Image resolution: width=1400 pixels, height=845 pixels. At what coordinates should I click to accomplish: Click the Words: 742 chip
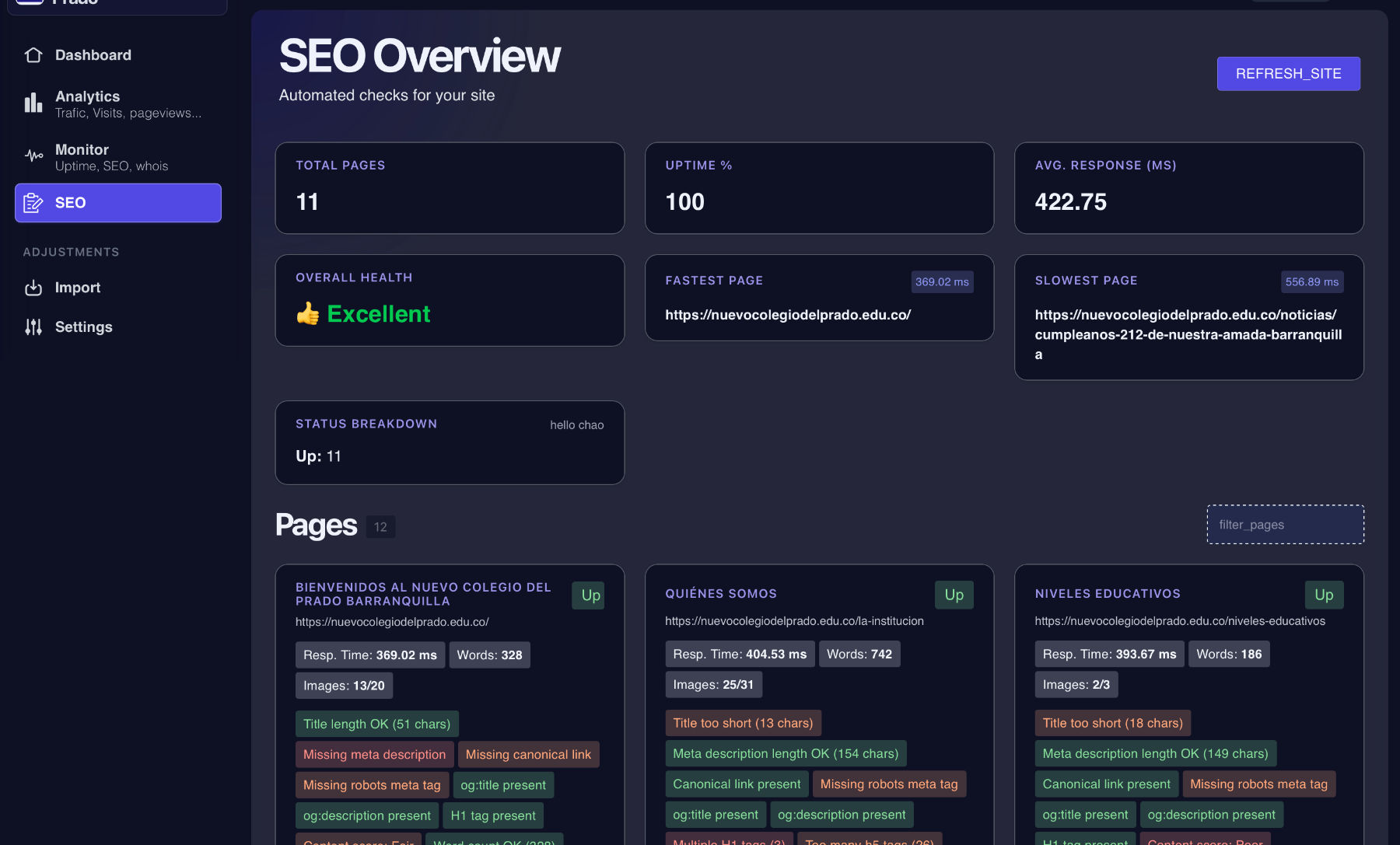coord(859,655)
